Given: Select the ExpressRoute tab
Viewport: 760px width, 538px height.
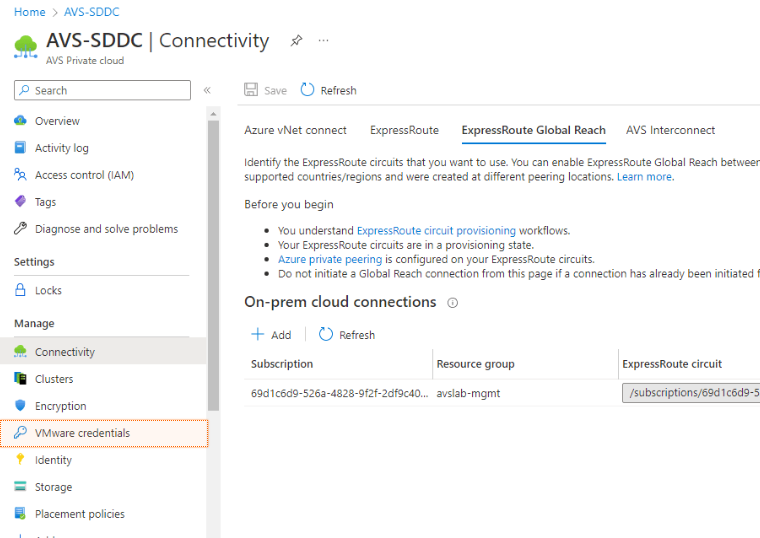Looking at the screenshot, I should (404, 130).
